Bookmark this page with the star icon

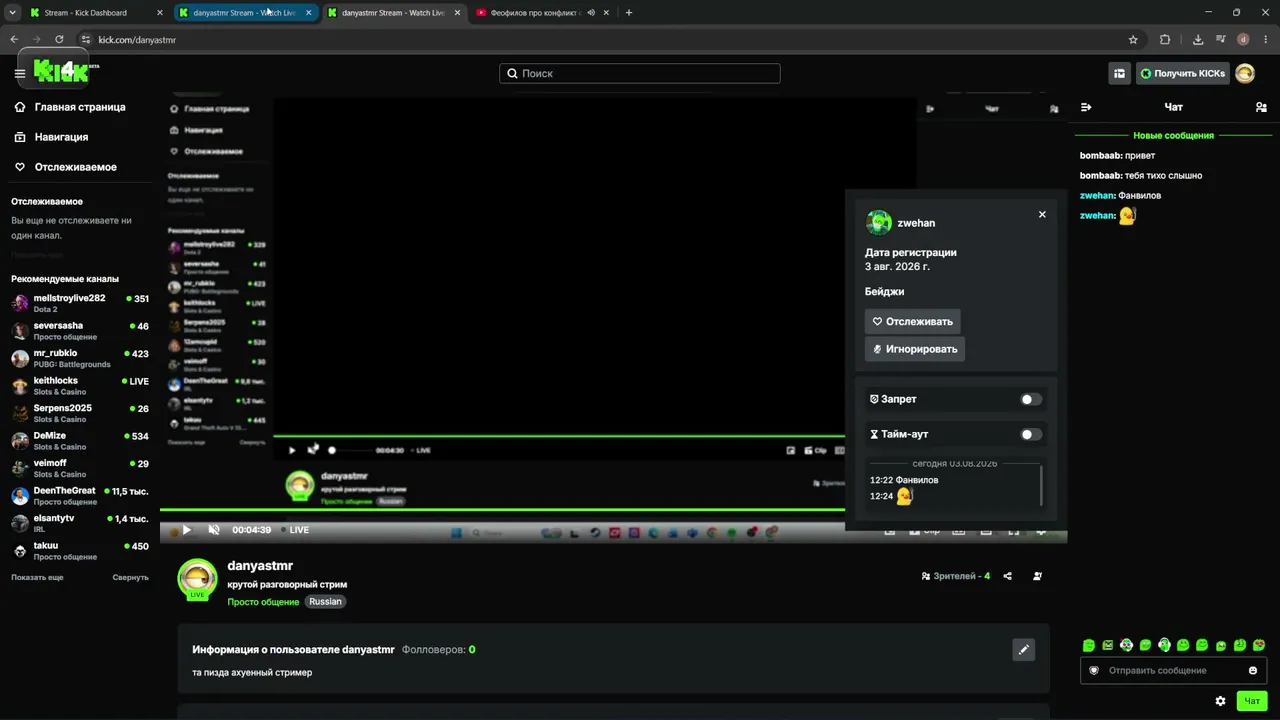[1133, 39]
